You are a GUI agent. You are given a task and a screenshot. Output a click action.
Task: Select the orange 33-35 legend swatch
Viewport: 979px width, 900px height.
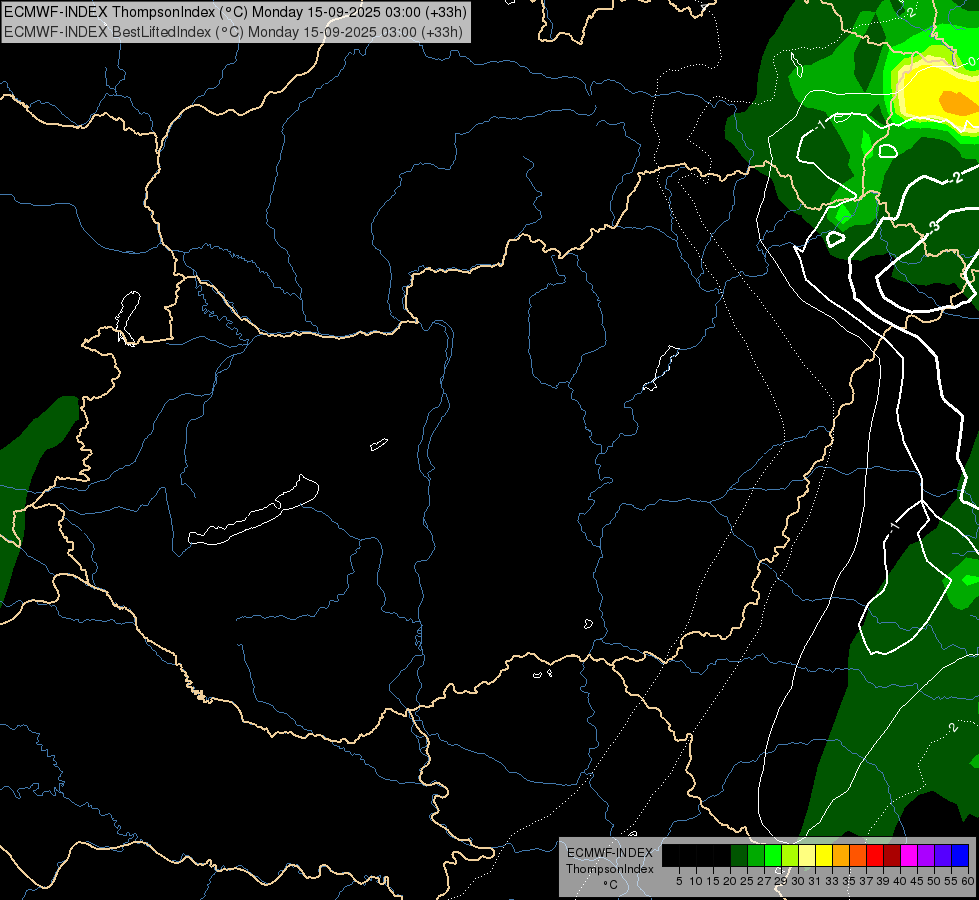pos(841,855)
